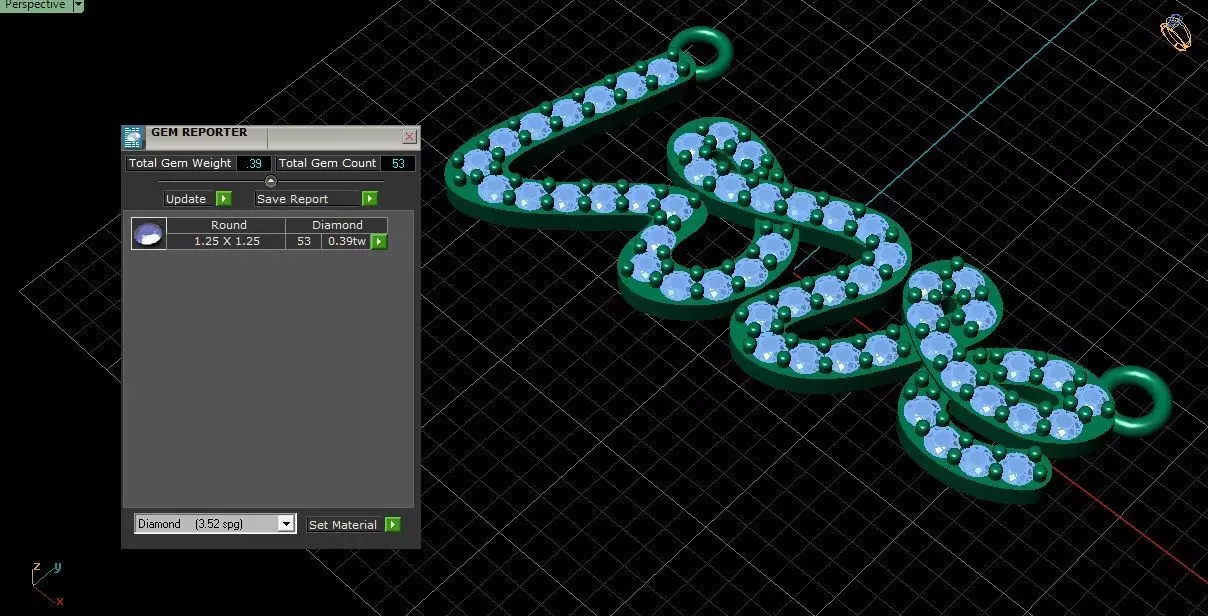Click the Set Material green arrow

pyautogui.click(x=393, y=524)
